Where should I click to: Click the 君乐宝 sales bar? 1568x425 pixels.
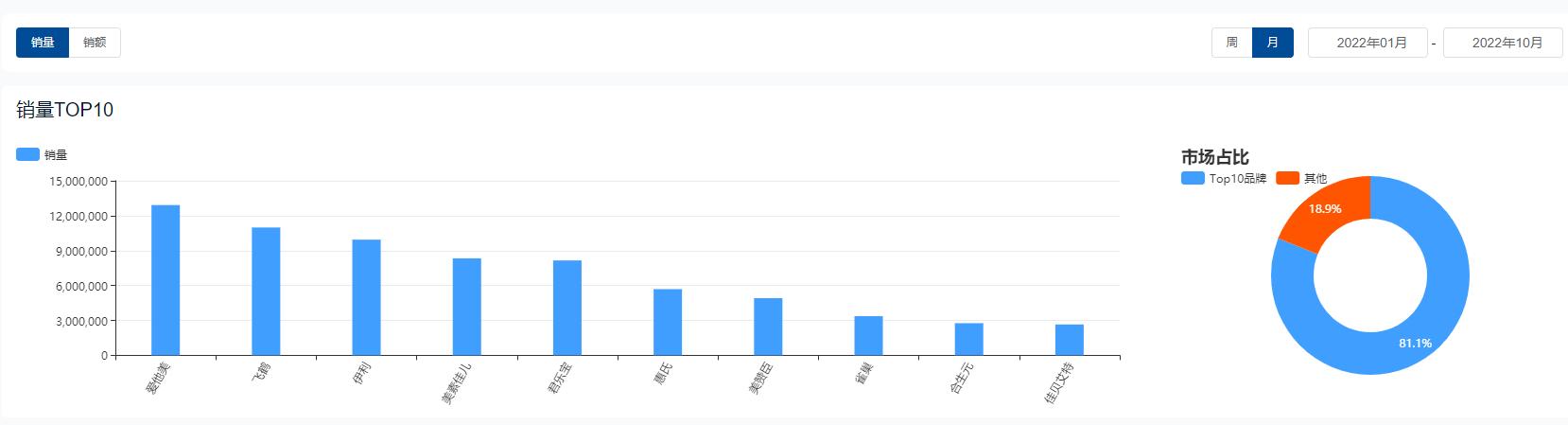pos(567,308)
